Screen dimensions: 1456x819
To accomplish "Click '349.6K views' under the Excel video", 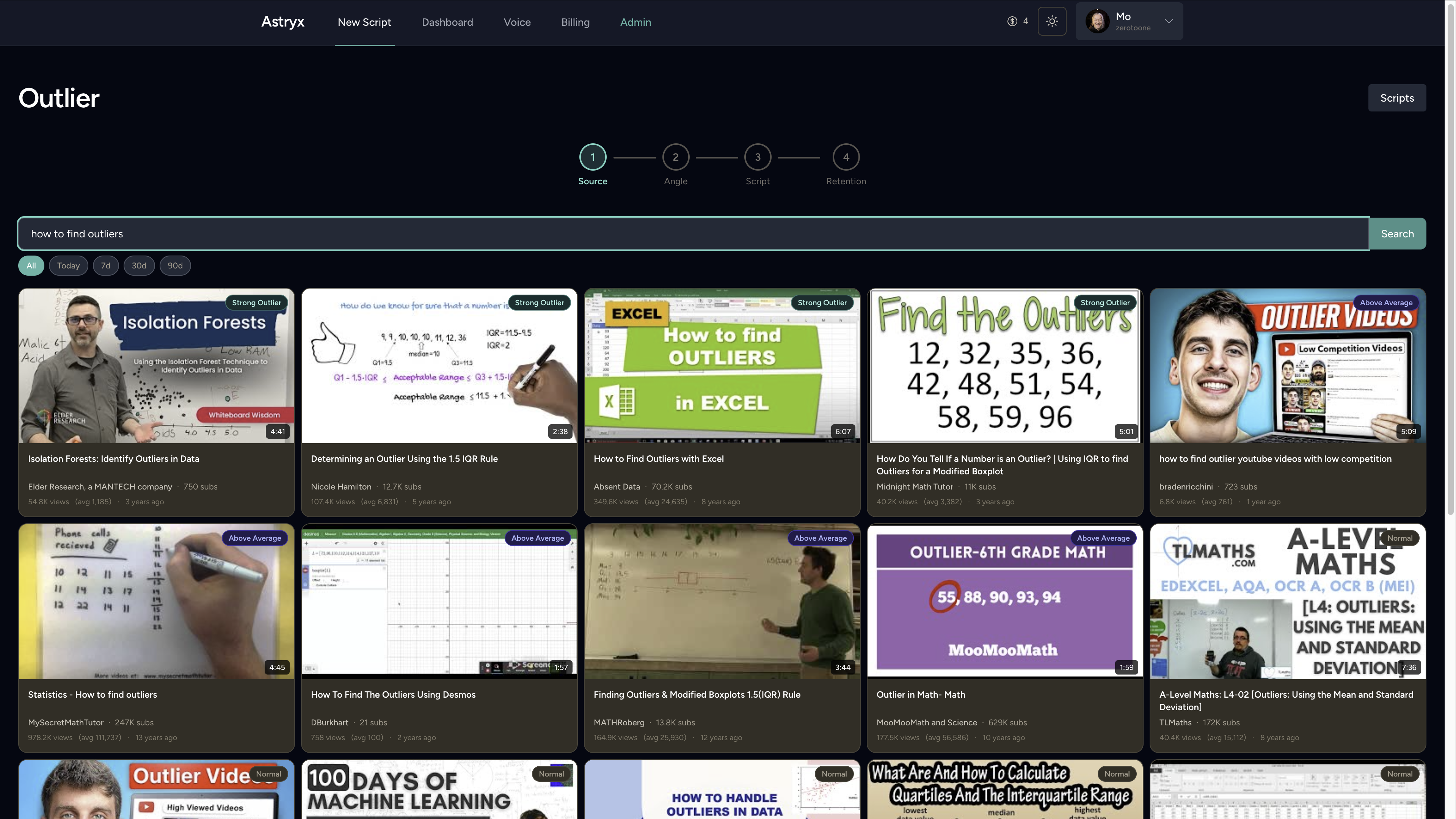I will click(x=615, y=502).
